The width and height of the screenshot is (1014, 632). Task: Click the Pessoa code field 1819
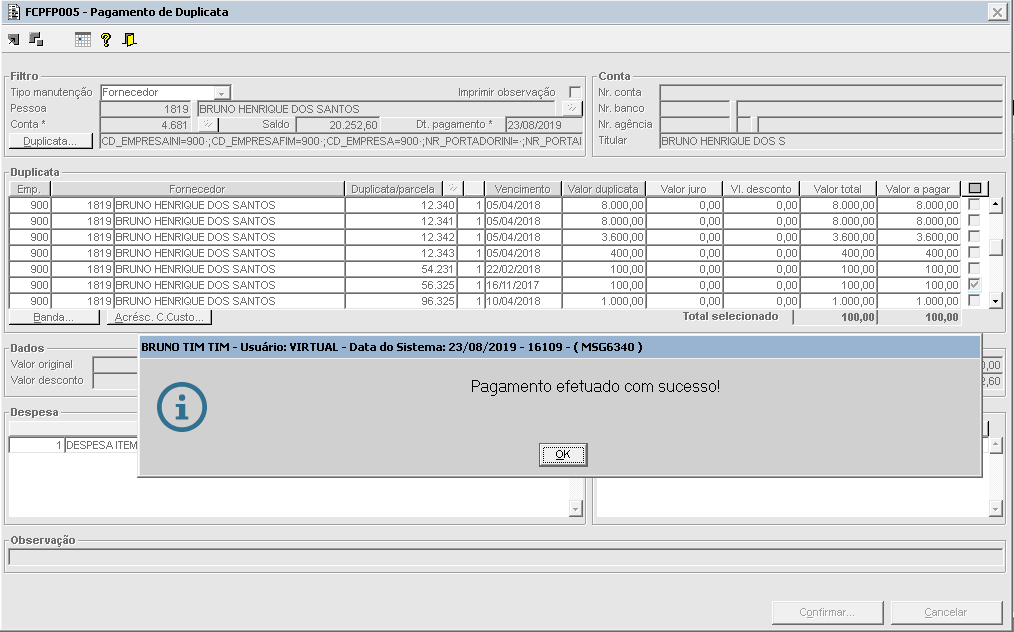(x=146, y=109)
